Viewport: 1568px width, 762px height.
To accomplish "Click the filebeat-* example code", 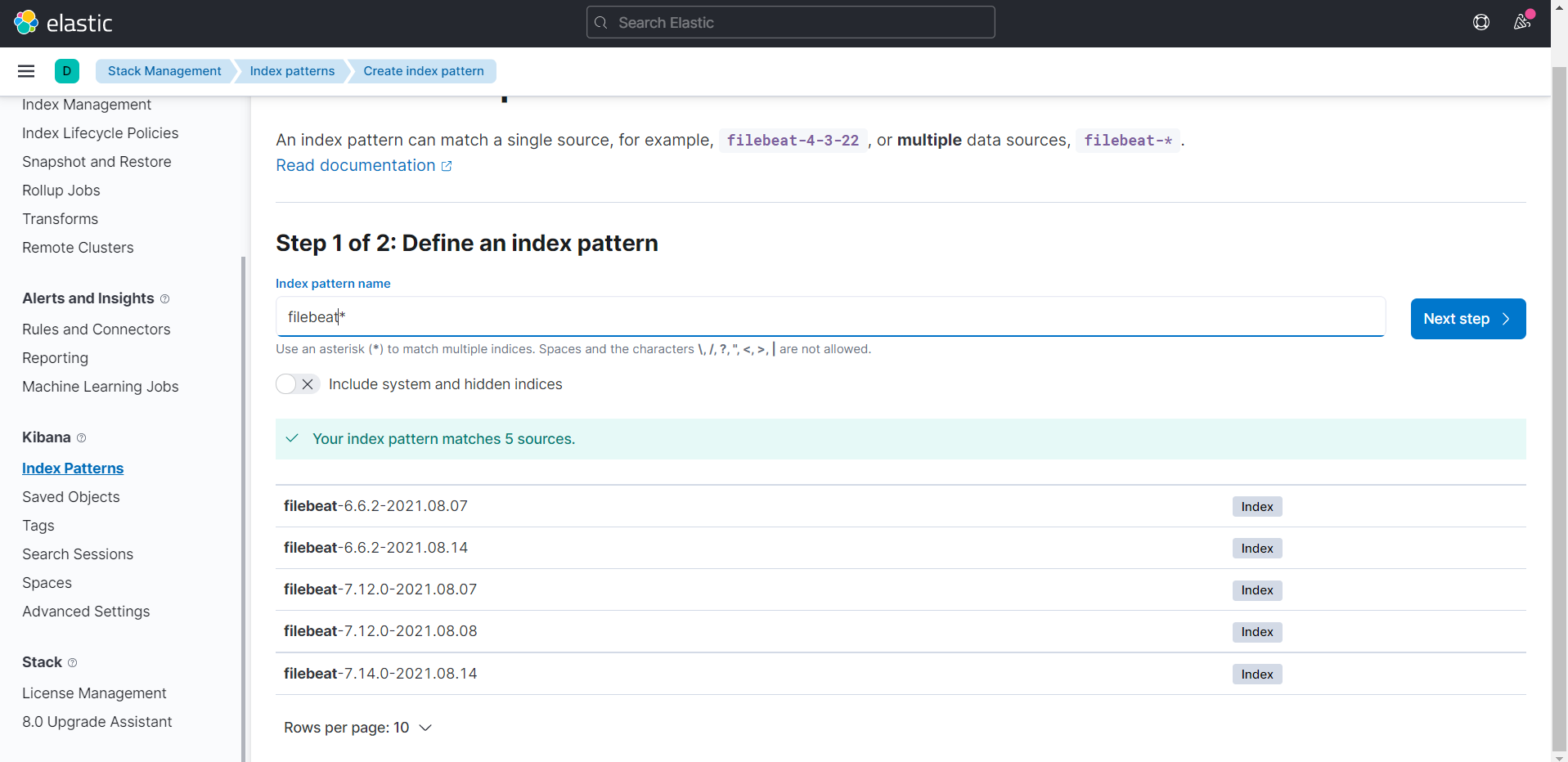I will (x=1128, y=141).
